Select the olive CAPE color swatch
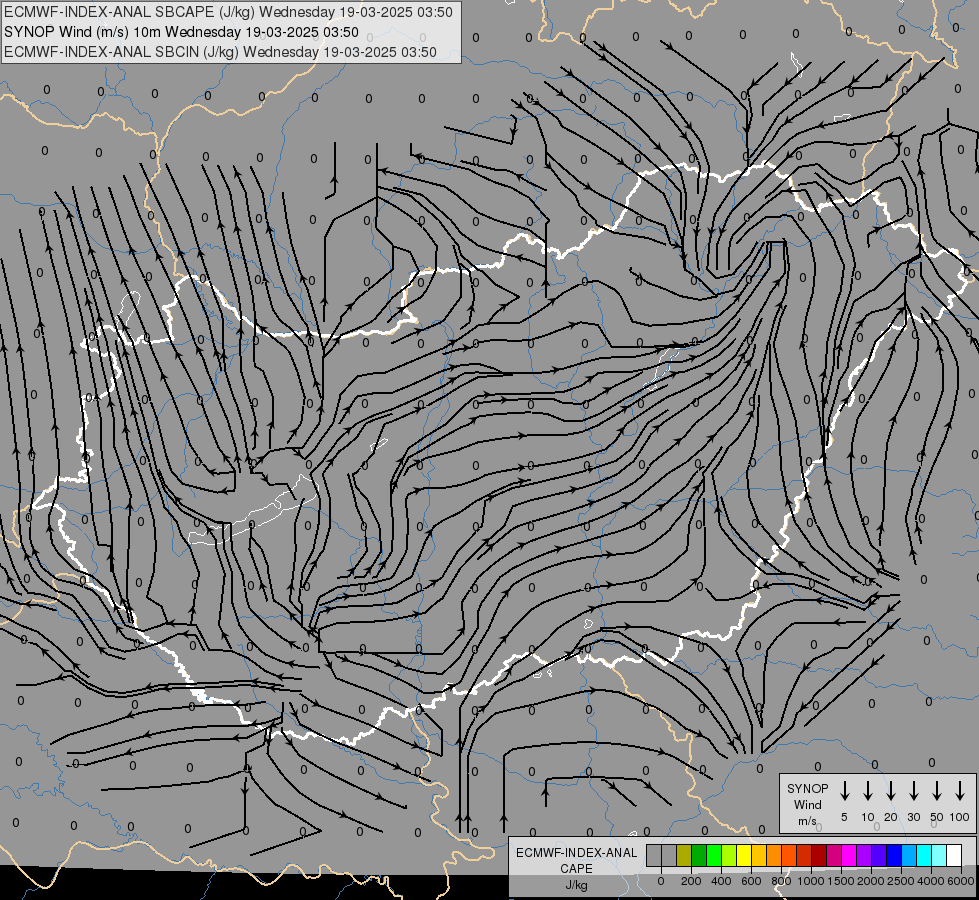Viewport: 979px width, 900px height. [684, 855]
